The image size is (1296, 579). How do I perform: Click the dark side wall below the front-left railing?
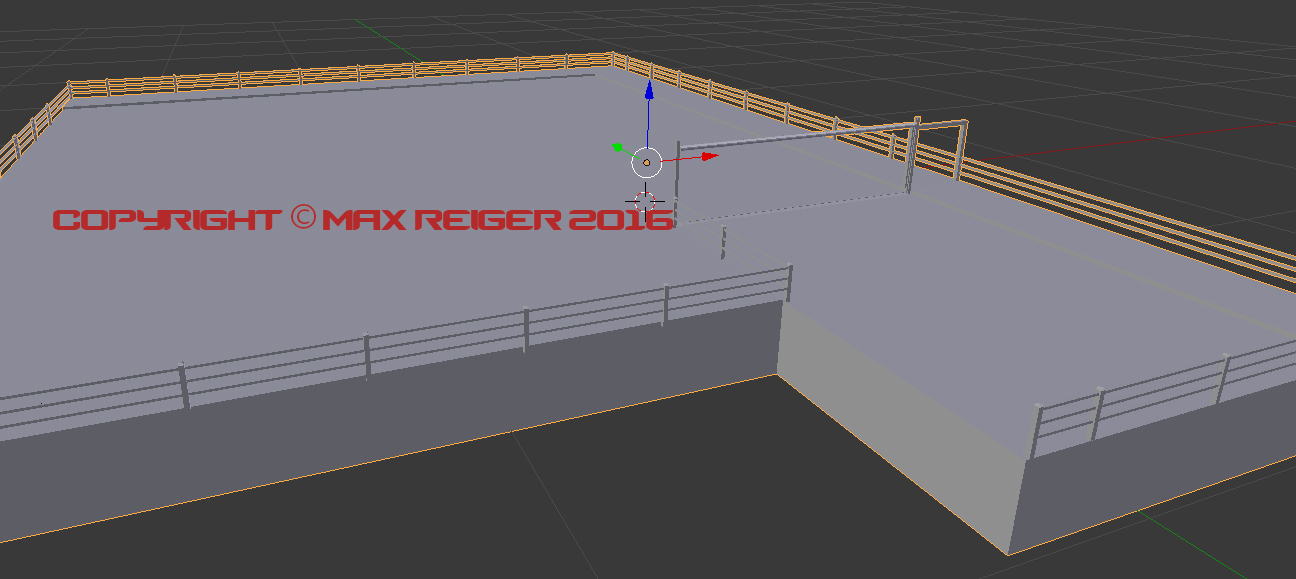click(x=400, y=430)
